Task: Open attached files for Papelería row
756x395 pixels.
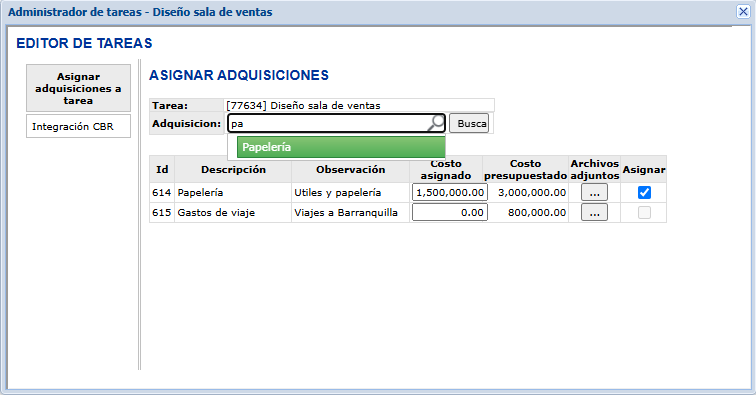Action: [594, 192]
